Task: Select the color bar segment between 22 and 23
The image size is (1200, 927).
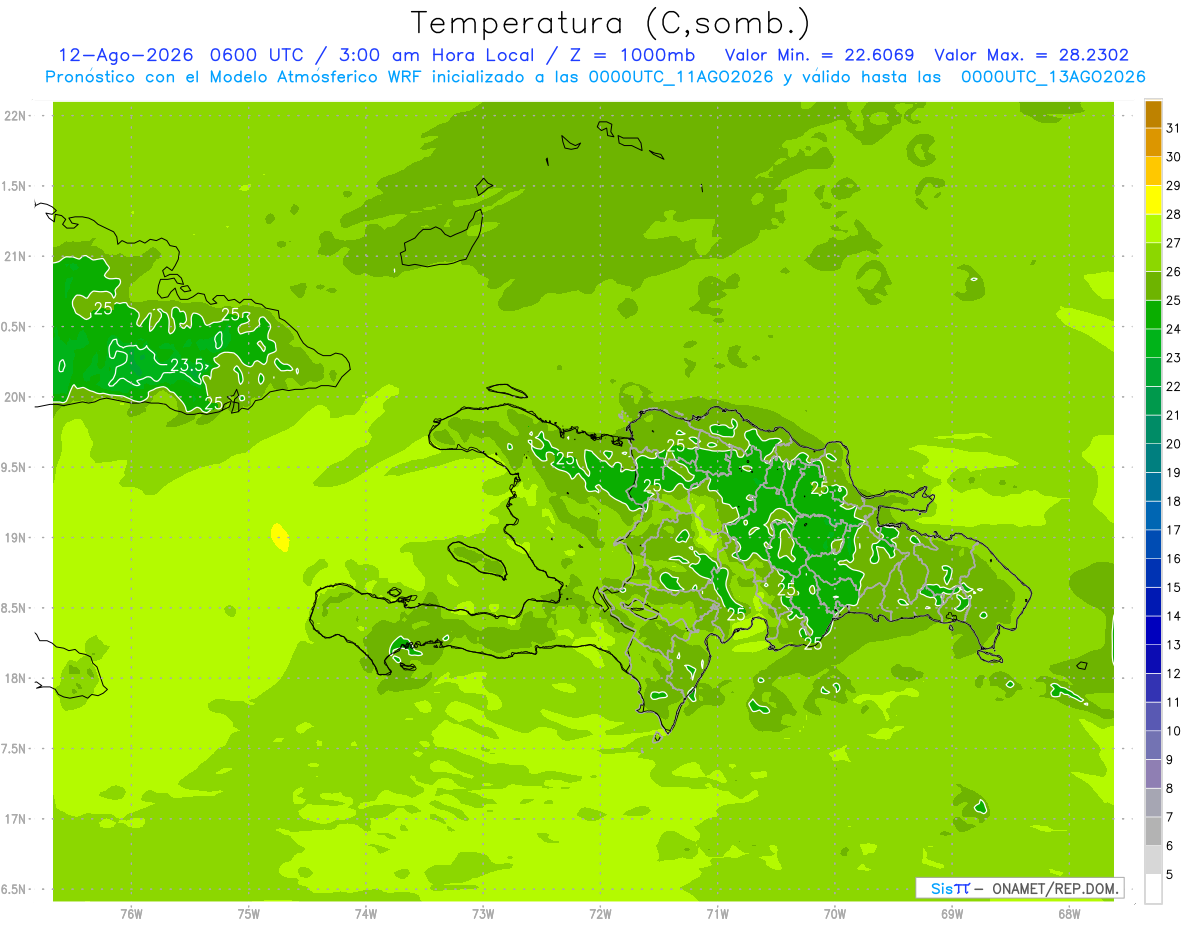Action: [1153, 372]
